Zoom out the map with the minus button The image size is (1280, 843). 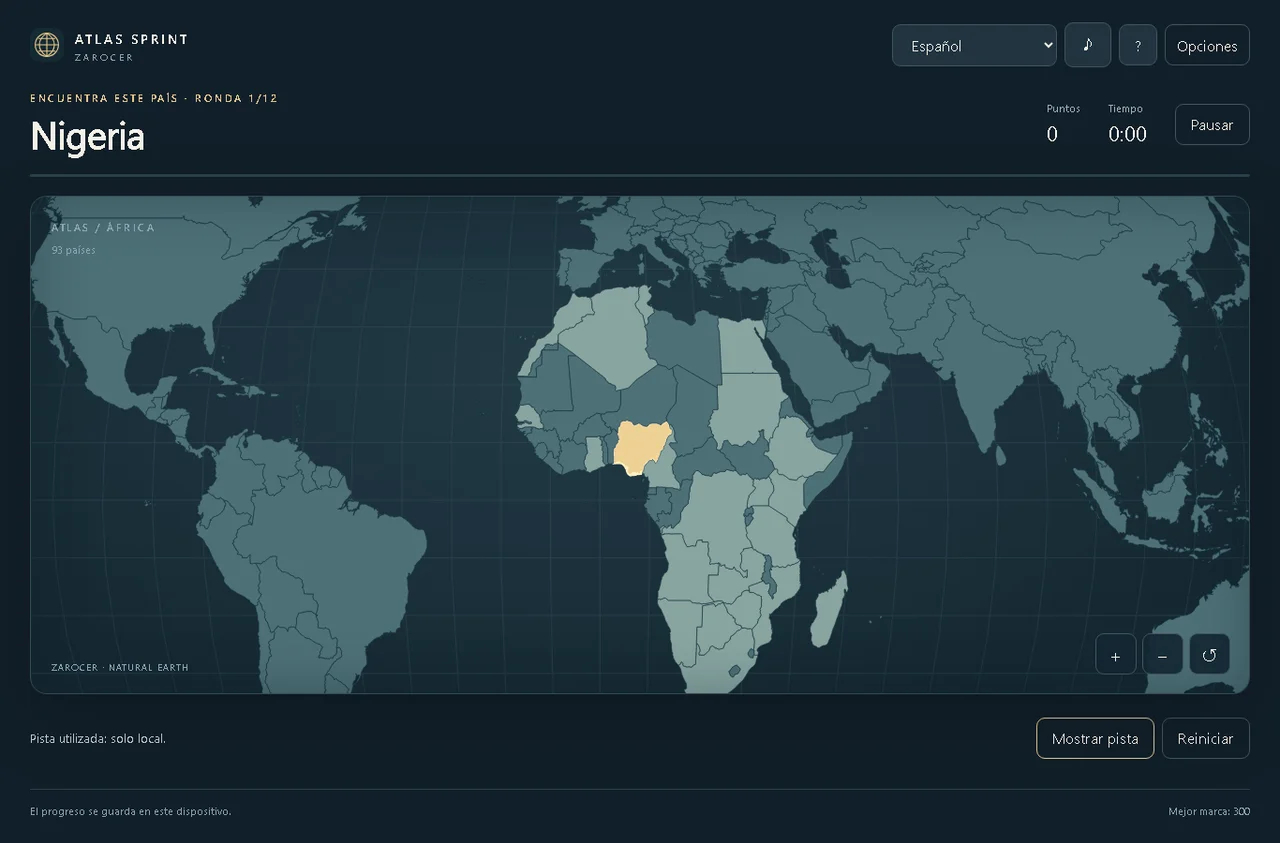coord(1163,655)
